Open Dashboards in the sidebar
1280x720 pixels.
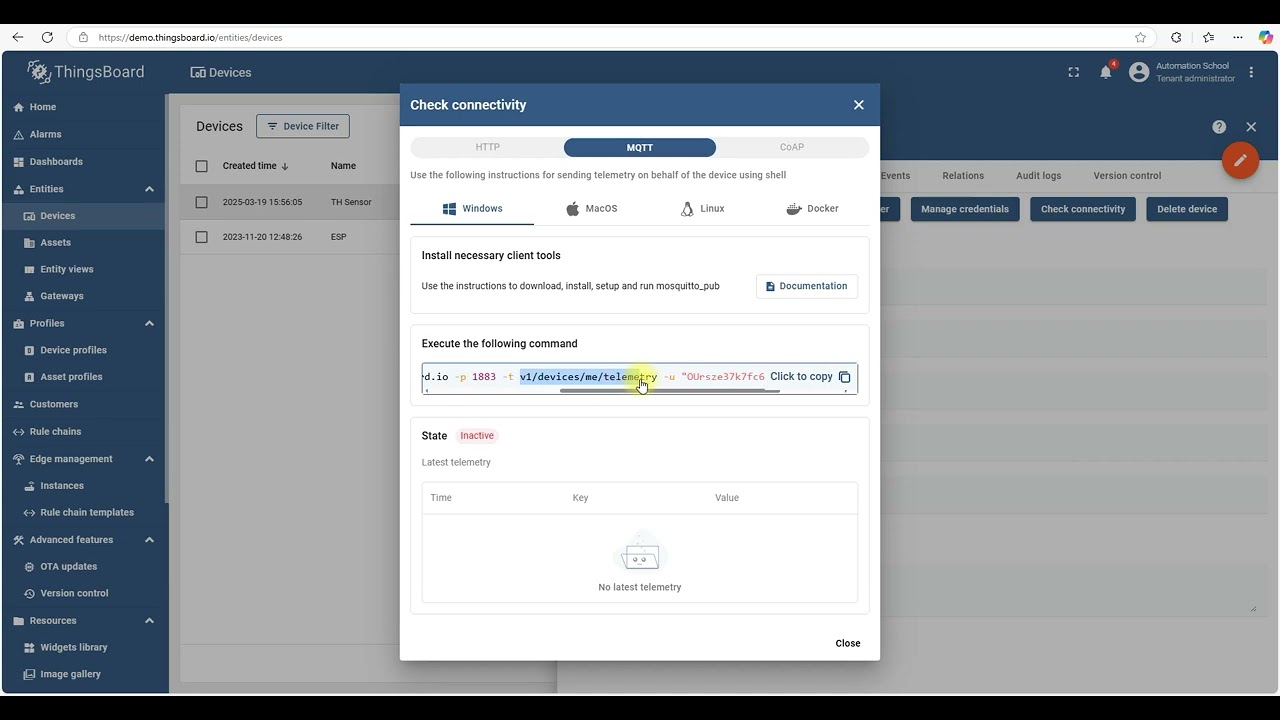pos(84,162)
